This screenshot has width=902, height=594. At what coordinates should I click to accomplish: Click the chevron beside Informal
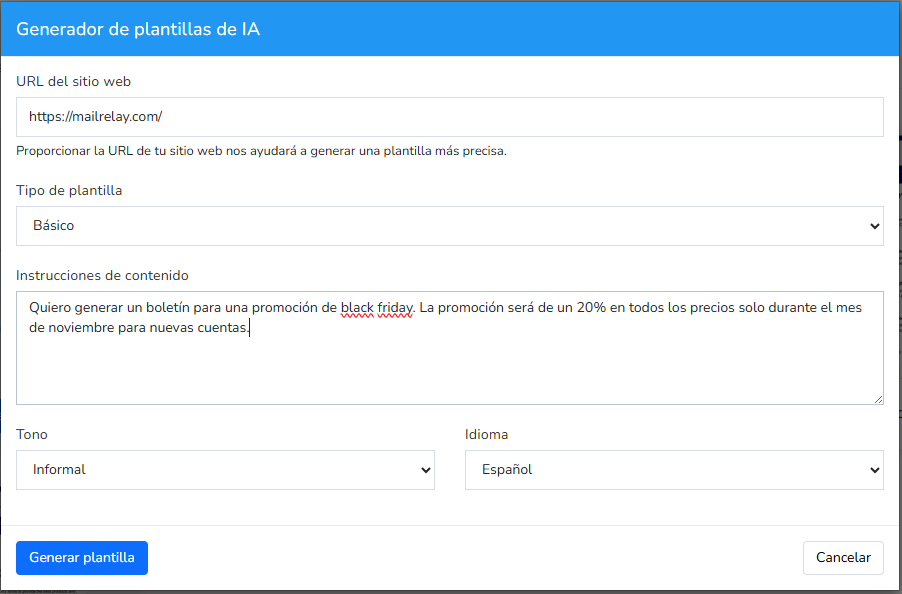[424, 470]
